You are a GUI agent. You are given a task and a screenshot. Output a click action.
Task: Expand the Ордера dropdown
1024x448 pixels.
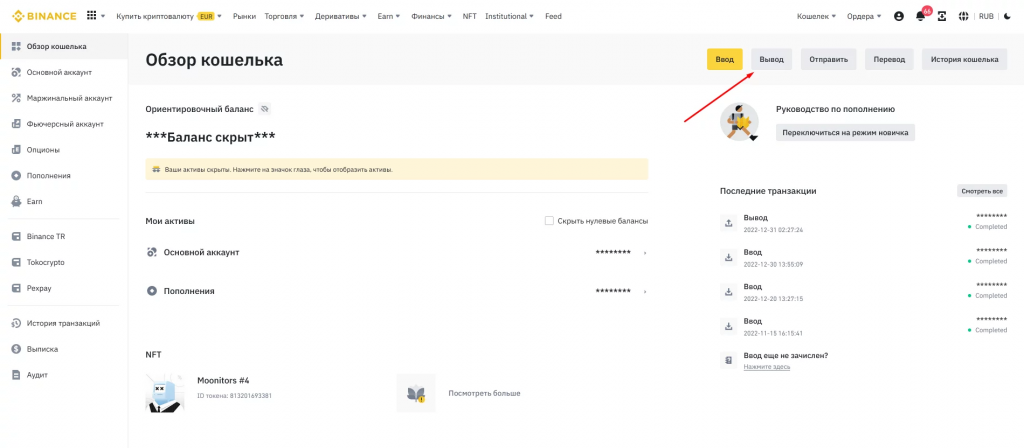coord(864,16)
